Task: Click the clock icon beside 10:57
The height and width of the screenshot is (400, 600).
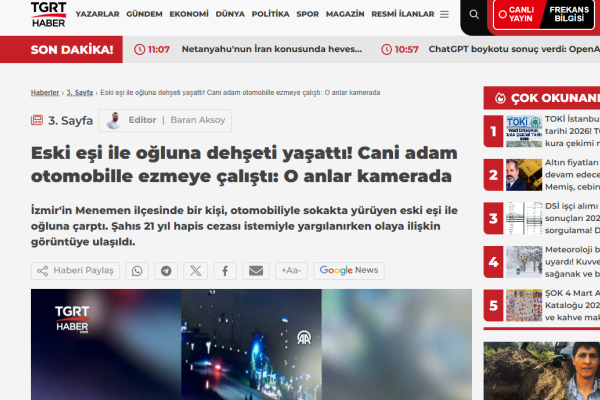Action: click(386, 49)
